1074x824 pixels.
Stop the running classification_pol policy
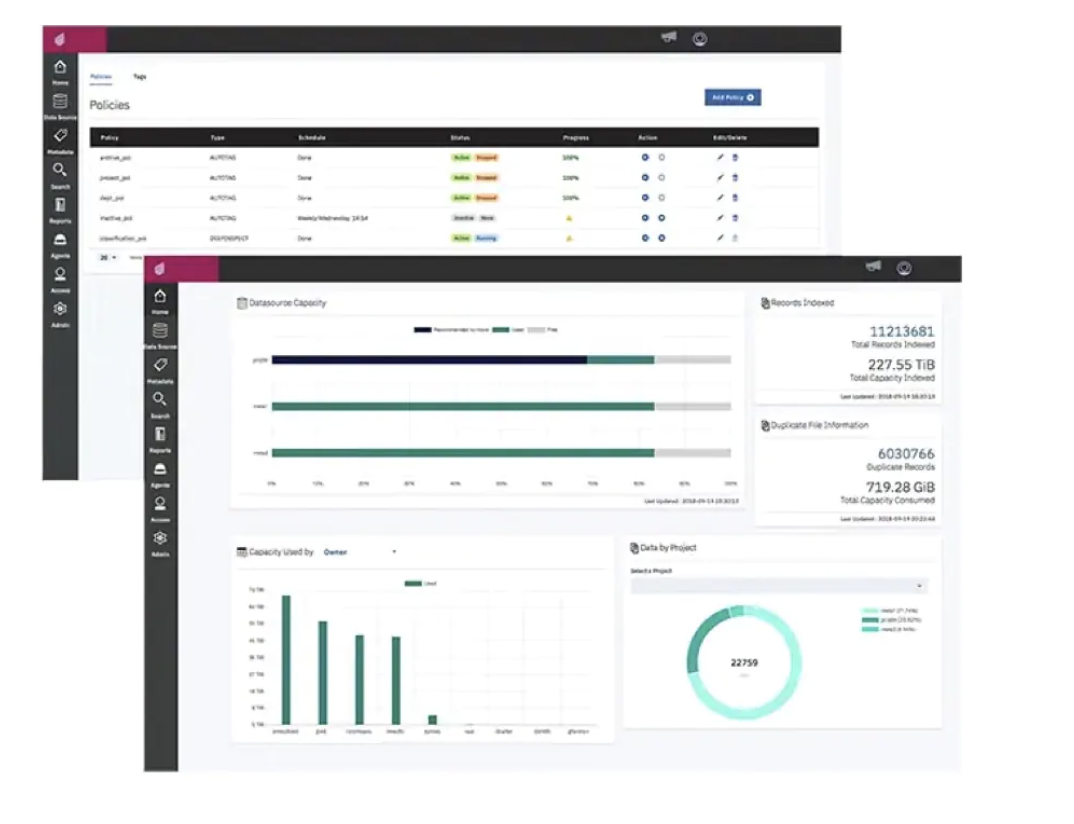coord(662,238)
